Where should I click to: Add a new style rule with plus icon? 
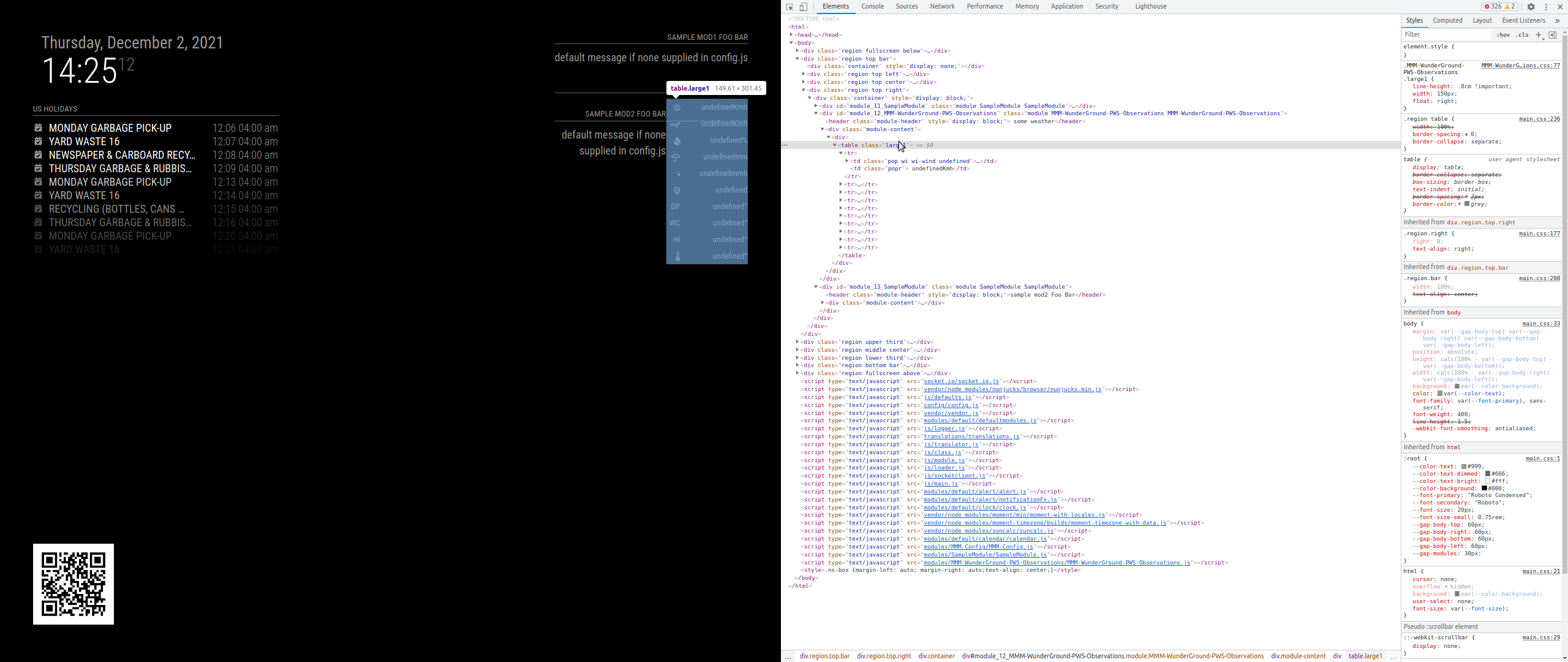(1538, 35)
